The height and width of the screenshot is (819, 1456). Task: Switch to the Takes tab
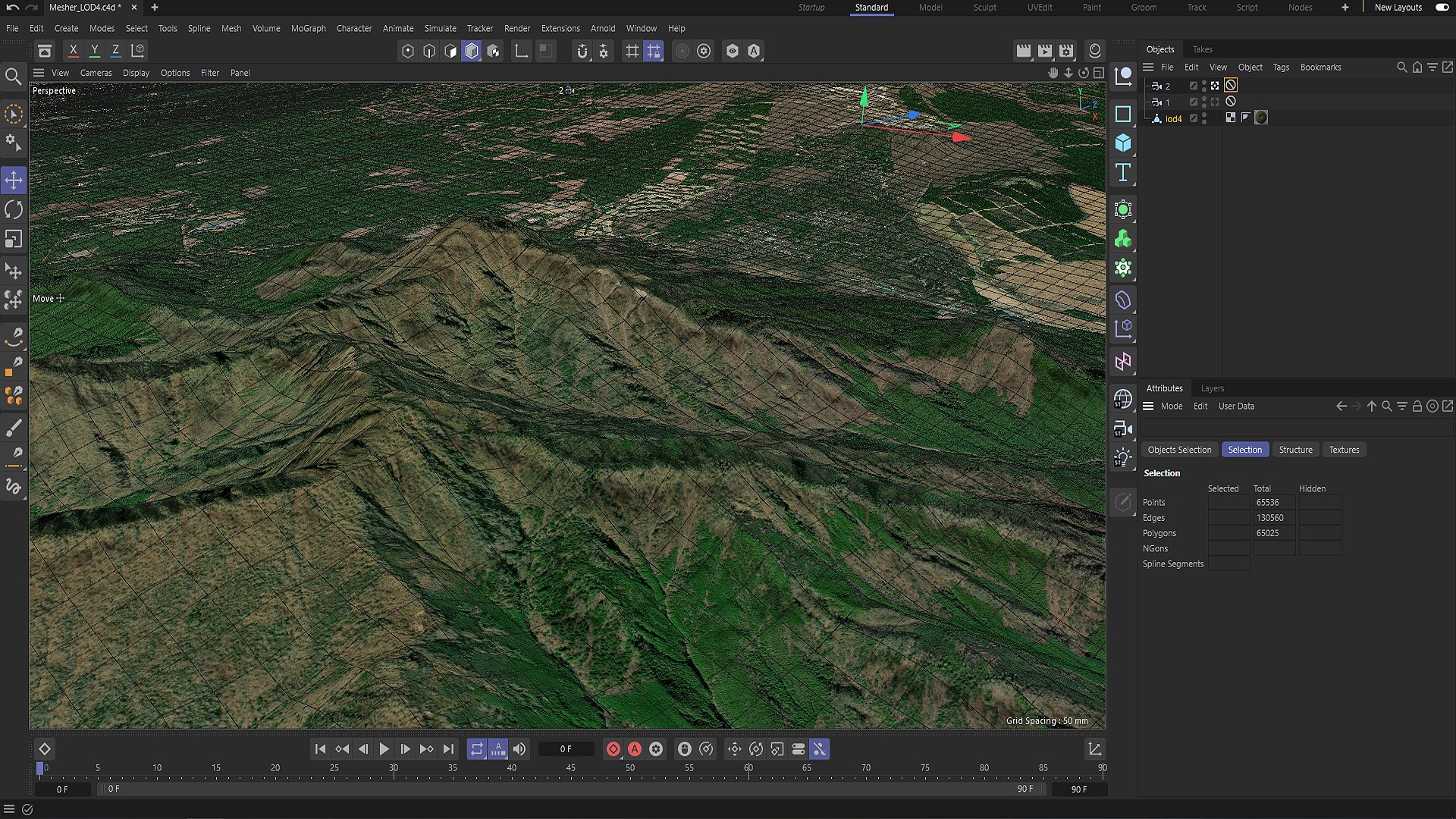(1202, 49)
